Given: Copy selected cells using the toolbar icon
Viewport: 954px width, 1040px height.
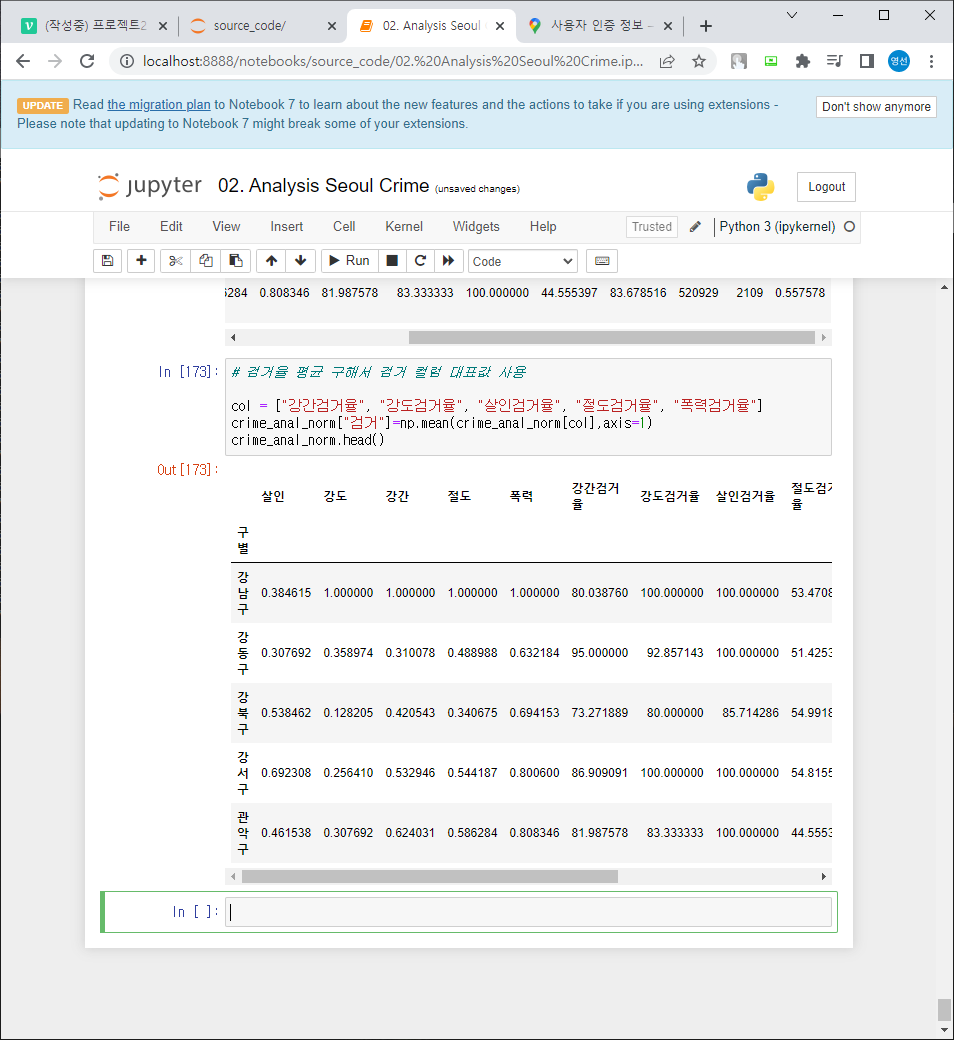Looking at the screenshot, I should tap(206, 261).
